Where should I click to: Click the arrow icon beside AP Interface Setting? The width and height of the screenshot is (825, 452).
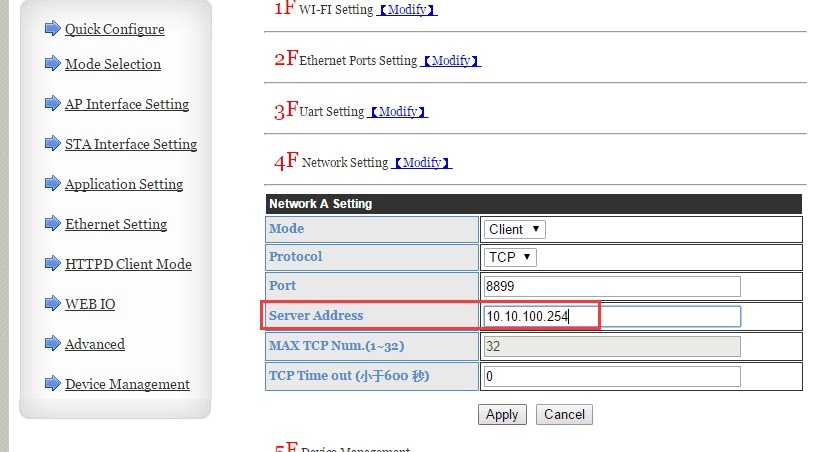(53, 103)
